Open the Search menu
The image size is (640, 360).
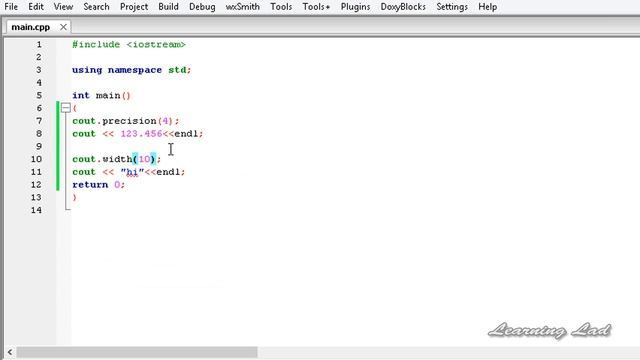(96, 7)
